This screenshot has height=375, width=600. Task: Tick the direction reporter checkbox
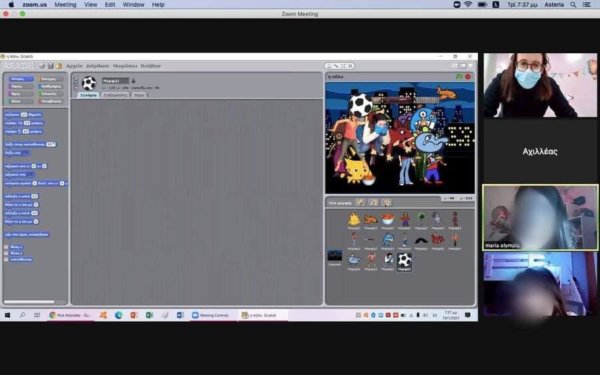6,259
